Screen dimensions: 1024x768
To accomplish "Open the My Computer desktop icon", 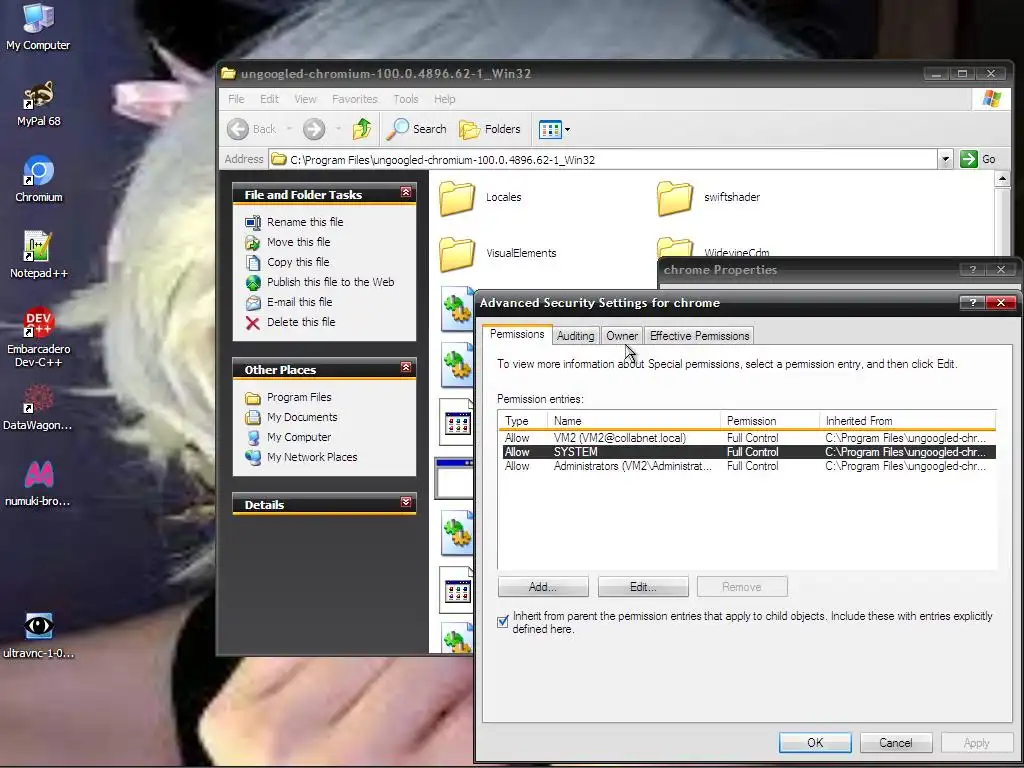I will [38, 26].
